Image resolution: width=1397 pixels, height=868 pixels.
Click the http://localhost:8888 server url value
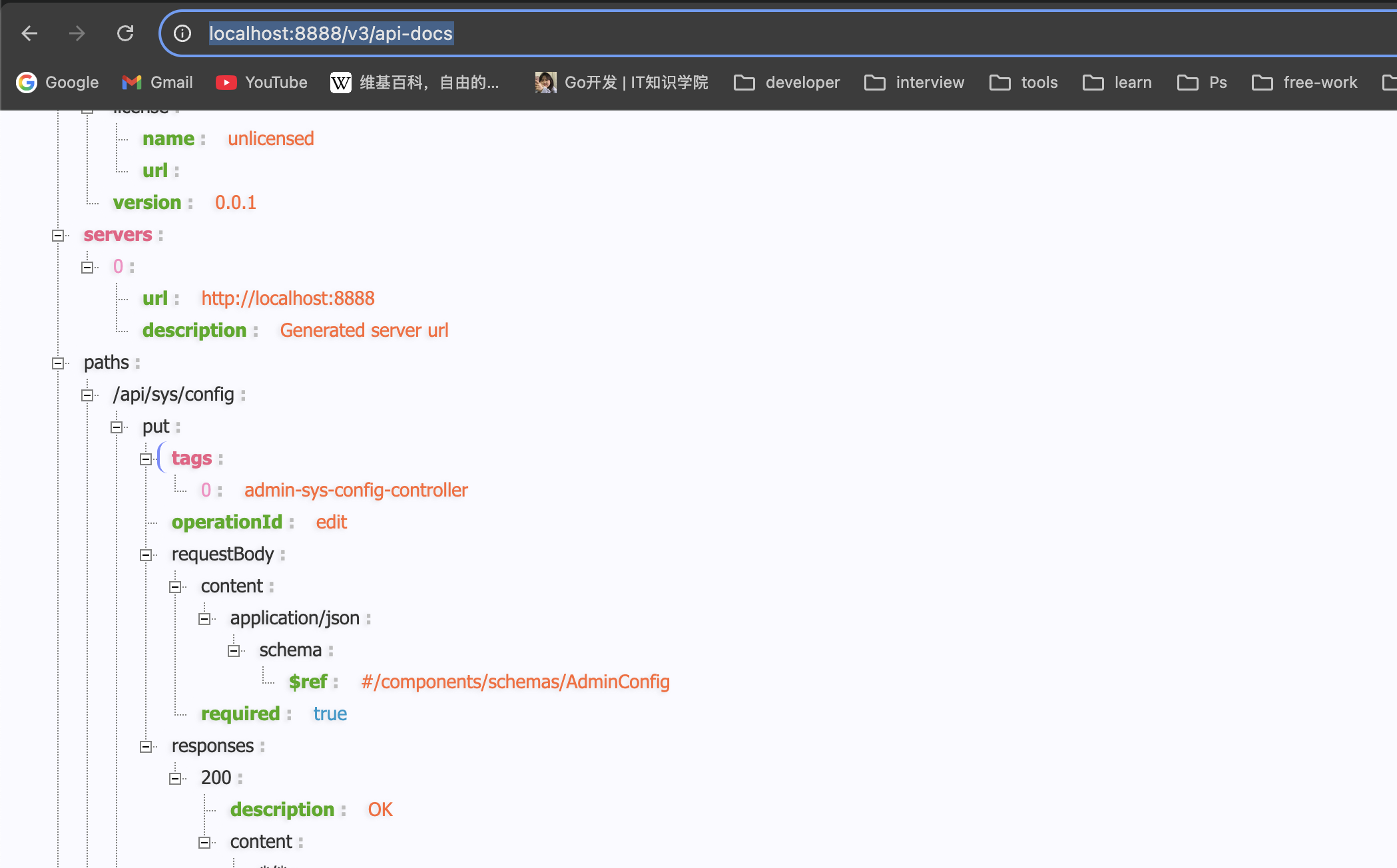tap(288, 298)
